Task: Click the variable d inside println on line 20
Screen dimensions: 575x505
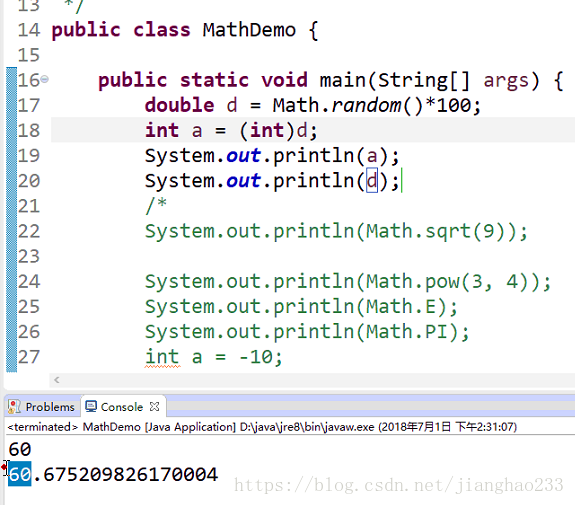Action: coord(372,181)
